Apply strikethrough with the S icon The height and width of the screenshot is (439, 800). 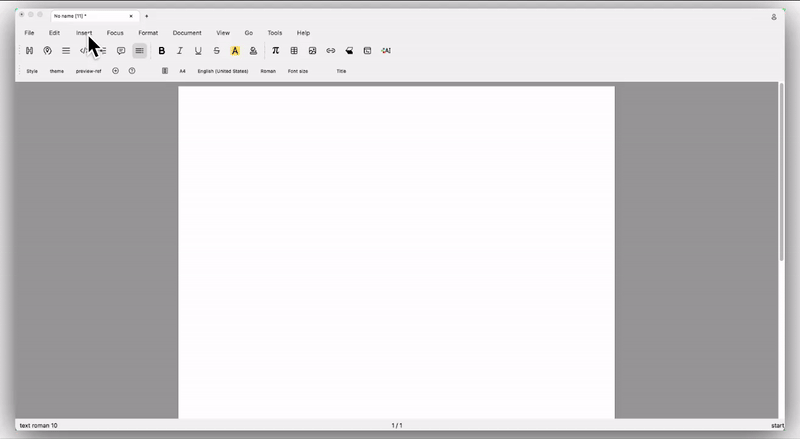point(216,51)
